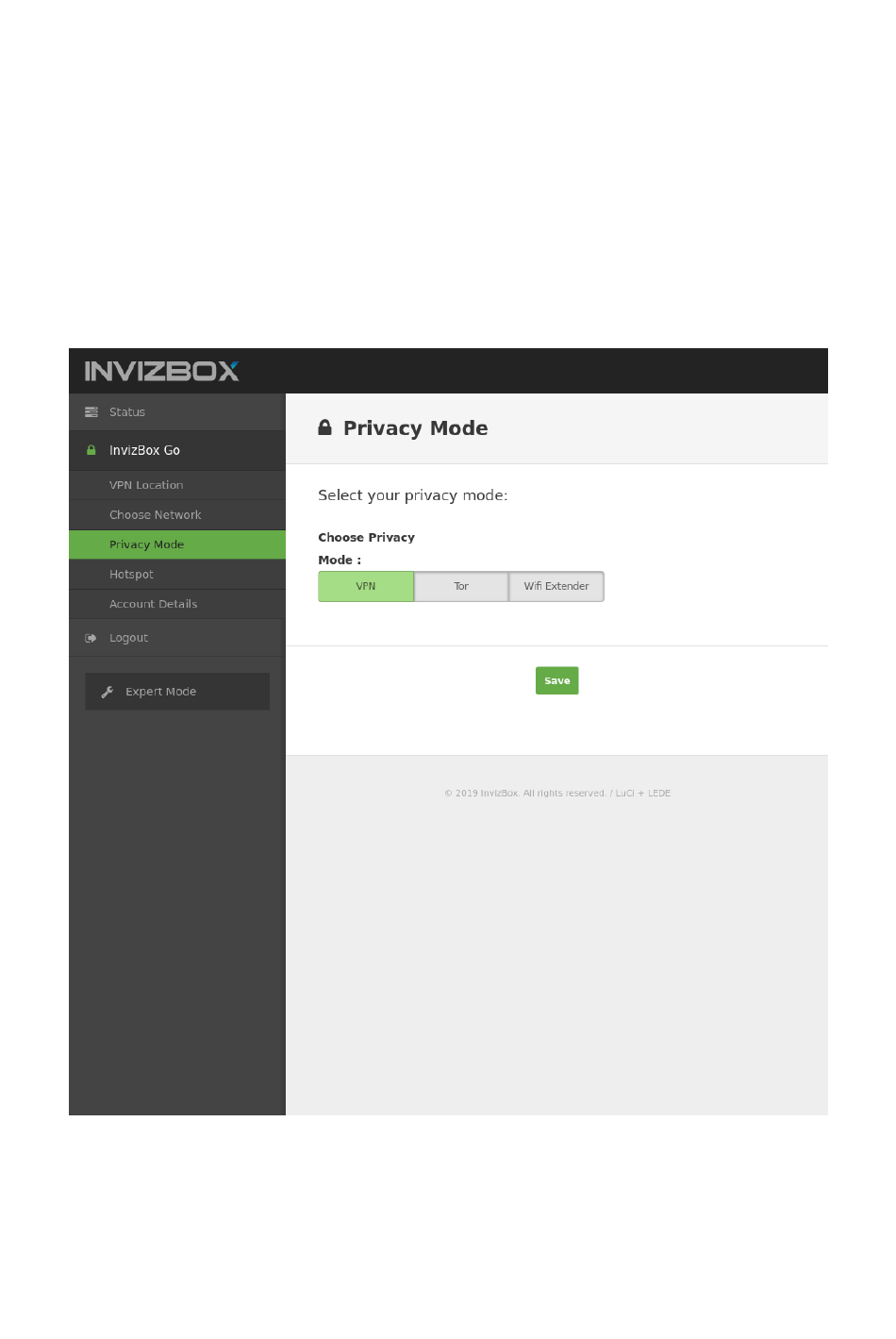
Task: Select the InvizBox Go menu section
Action: 177,450
